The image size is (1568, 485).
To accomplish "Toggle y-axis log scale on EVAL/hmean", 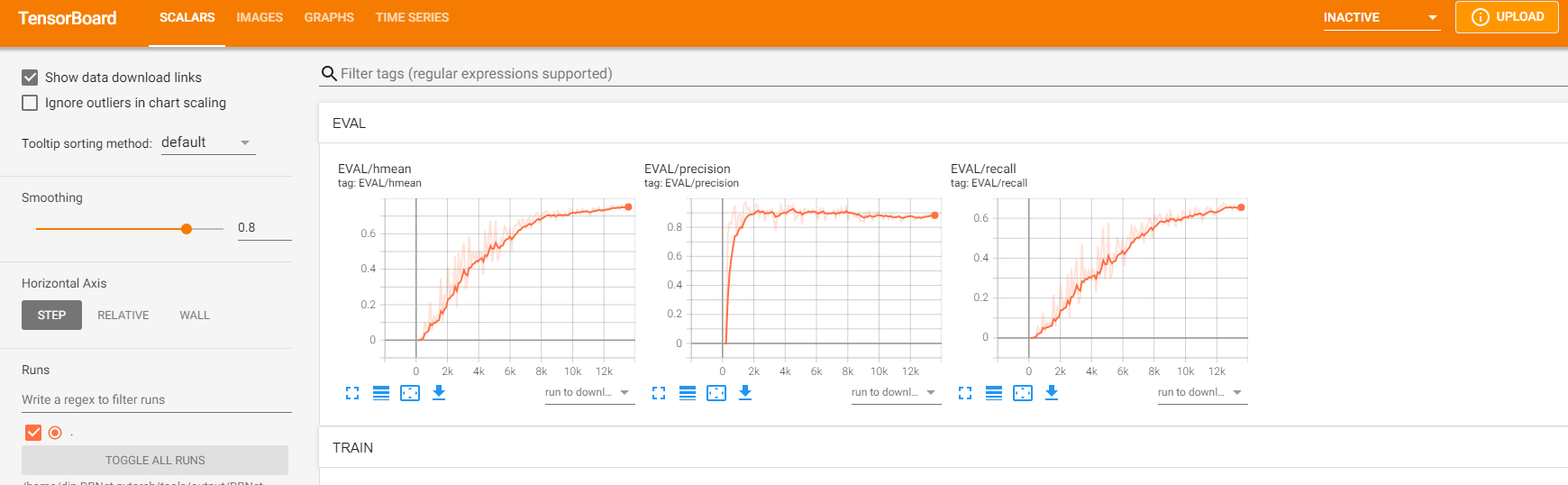I will (x=381, y=393).
